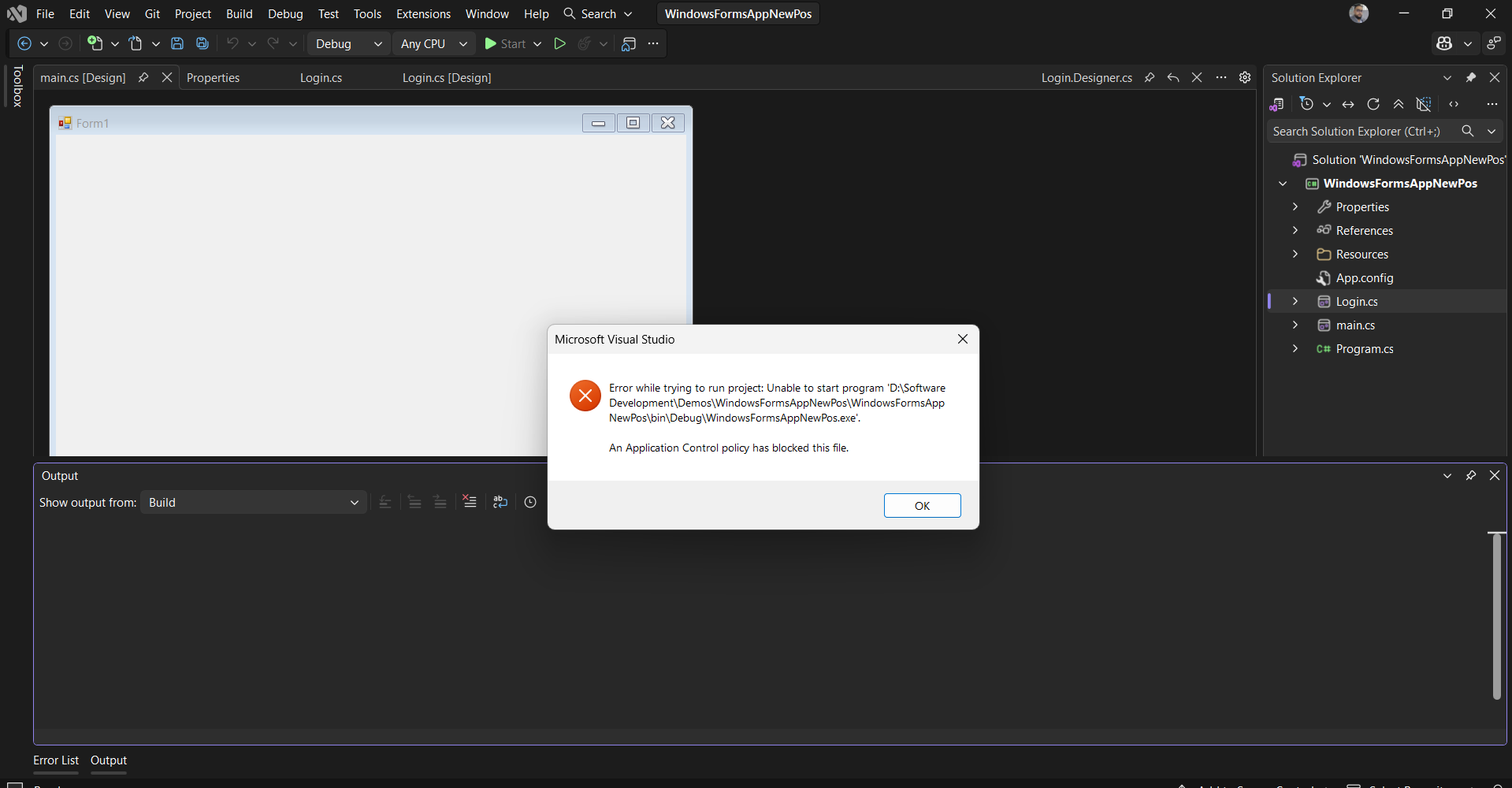
Task: Click the Start debugging button
Action: (505, 44)
